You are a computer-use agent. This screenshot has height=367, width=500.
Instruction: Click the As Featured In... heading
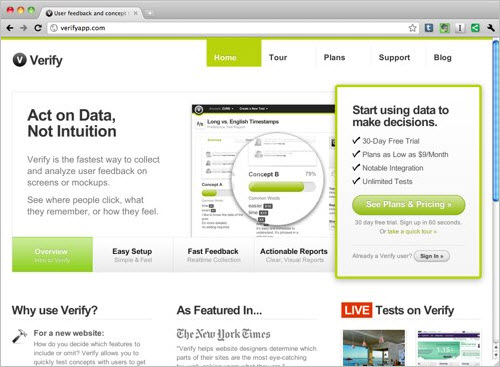(219, 310)
